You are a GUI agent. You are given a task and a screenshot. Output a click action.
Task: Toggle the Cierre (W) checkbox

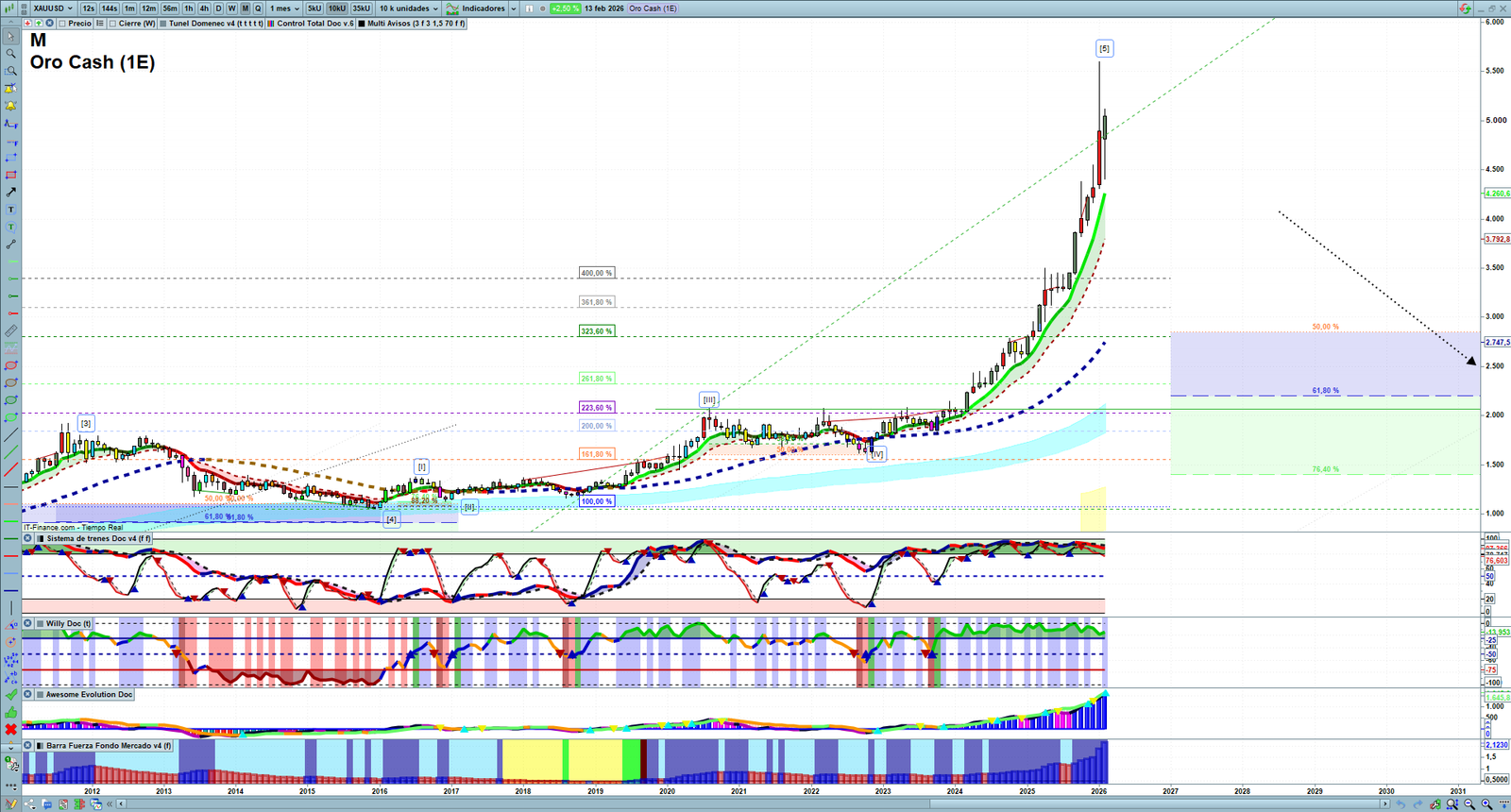pos(112,24)
